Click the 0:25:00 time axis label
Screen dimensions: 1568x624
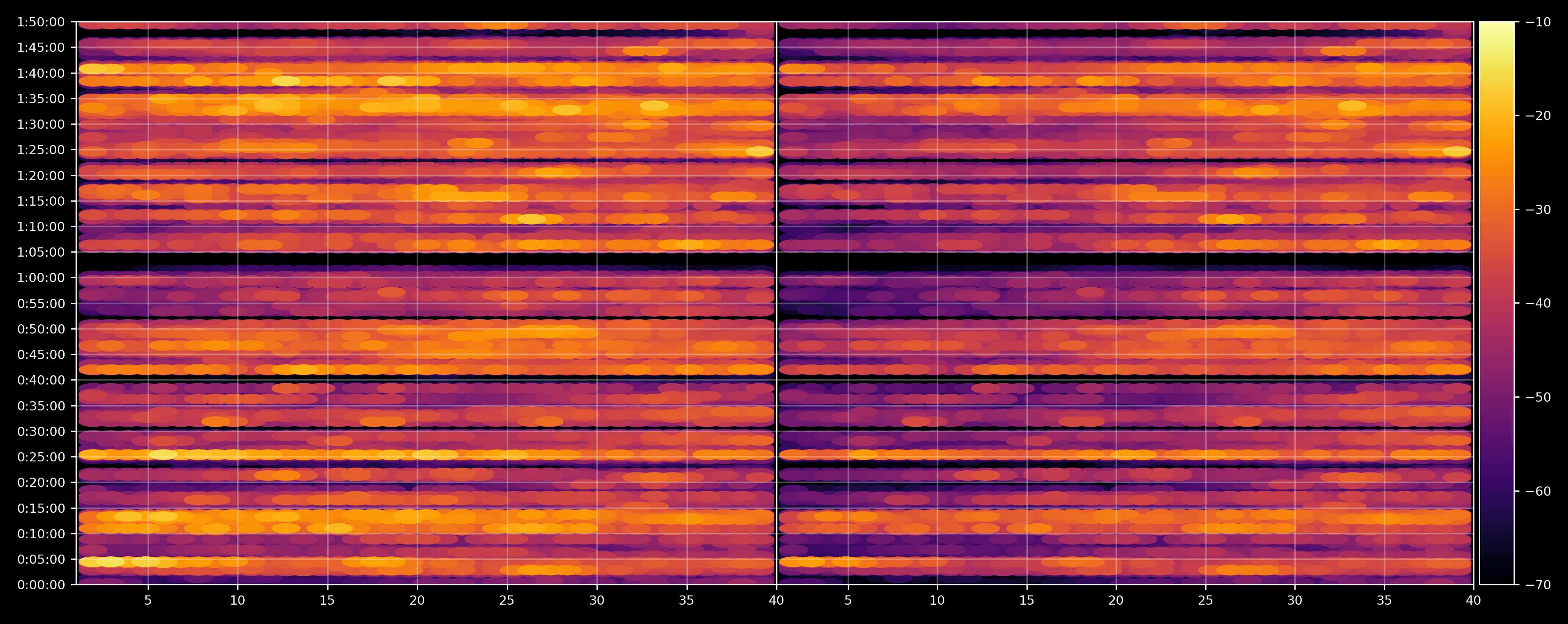(40, 457)
